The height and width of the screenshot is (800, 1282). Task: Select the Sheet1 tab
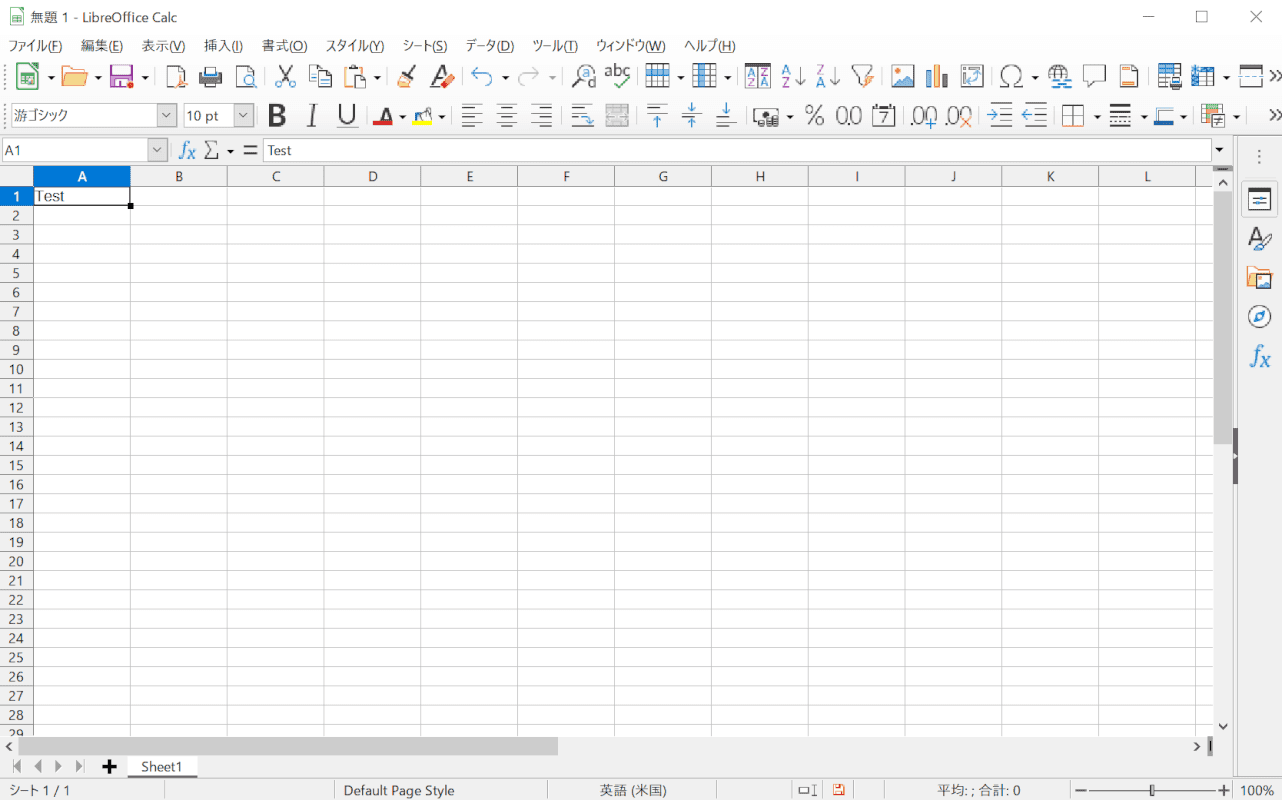tap(162, 767)
